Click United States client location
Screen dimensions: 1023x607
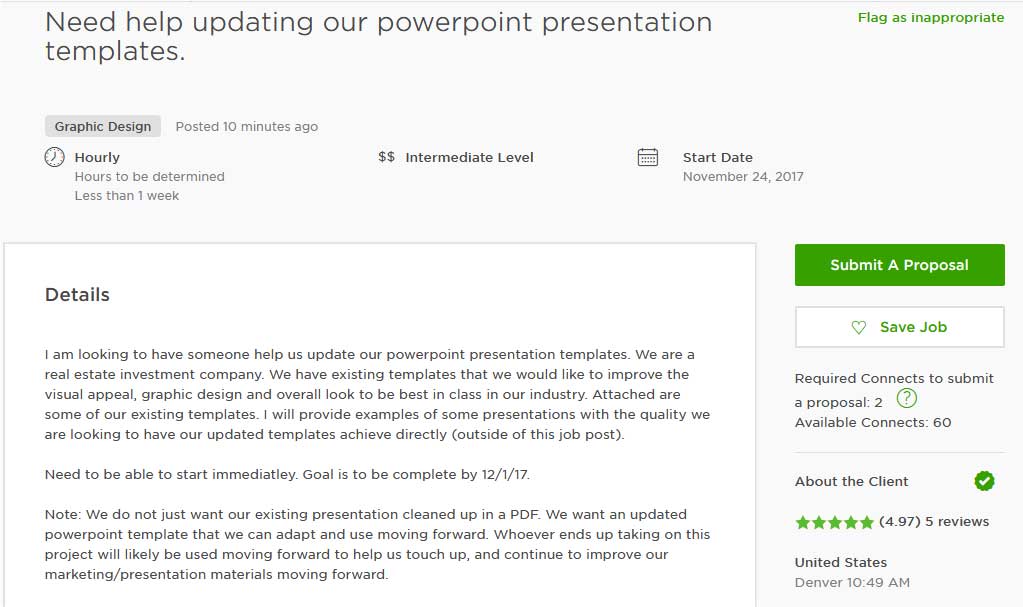click(841, 562)
